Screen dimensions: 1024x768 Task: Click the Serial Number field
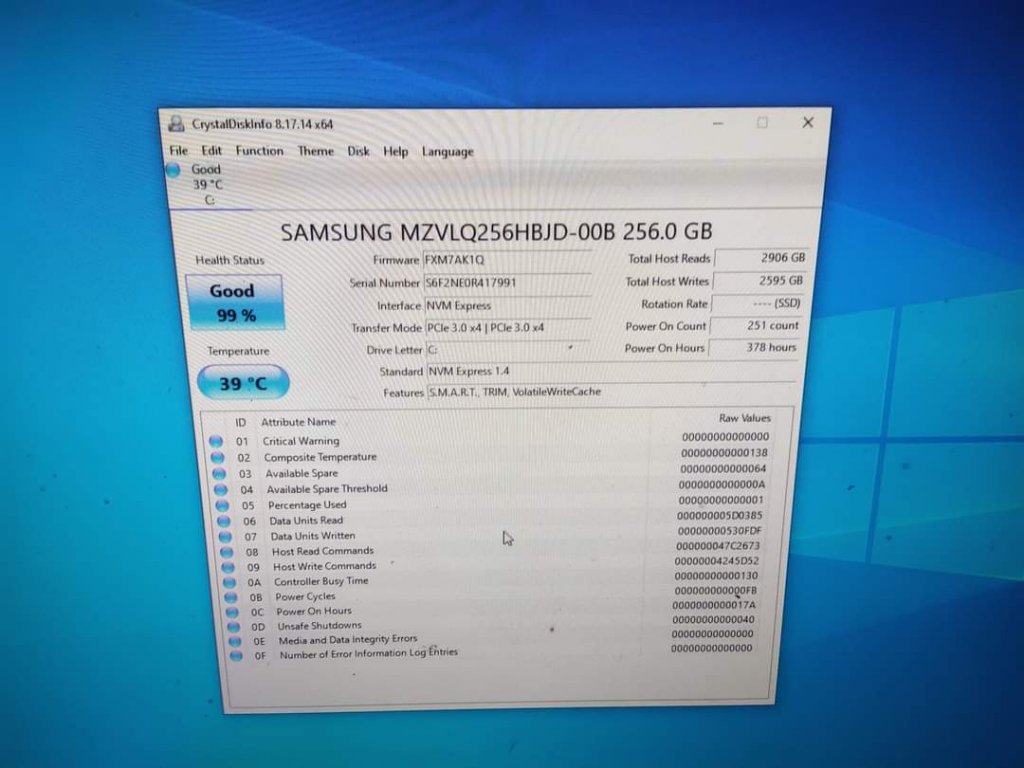(507, 283)
